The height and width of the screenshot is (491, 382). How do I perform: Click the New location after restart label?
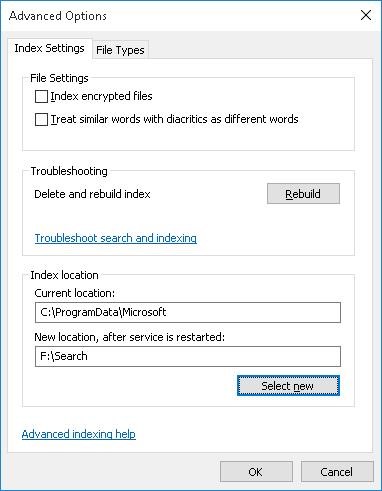point(130,337)
